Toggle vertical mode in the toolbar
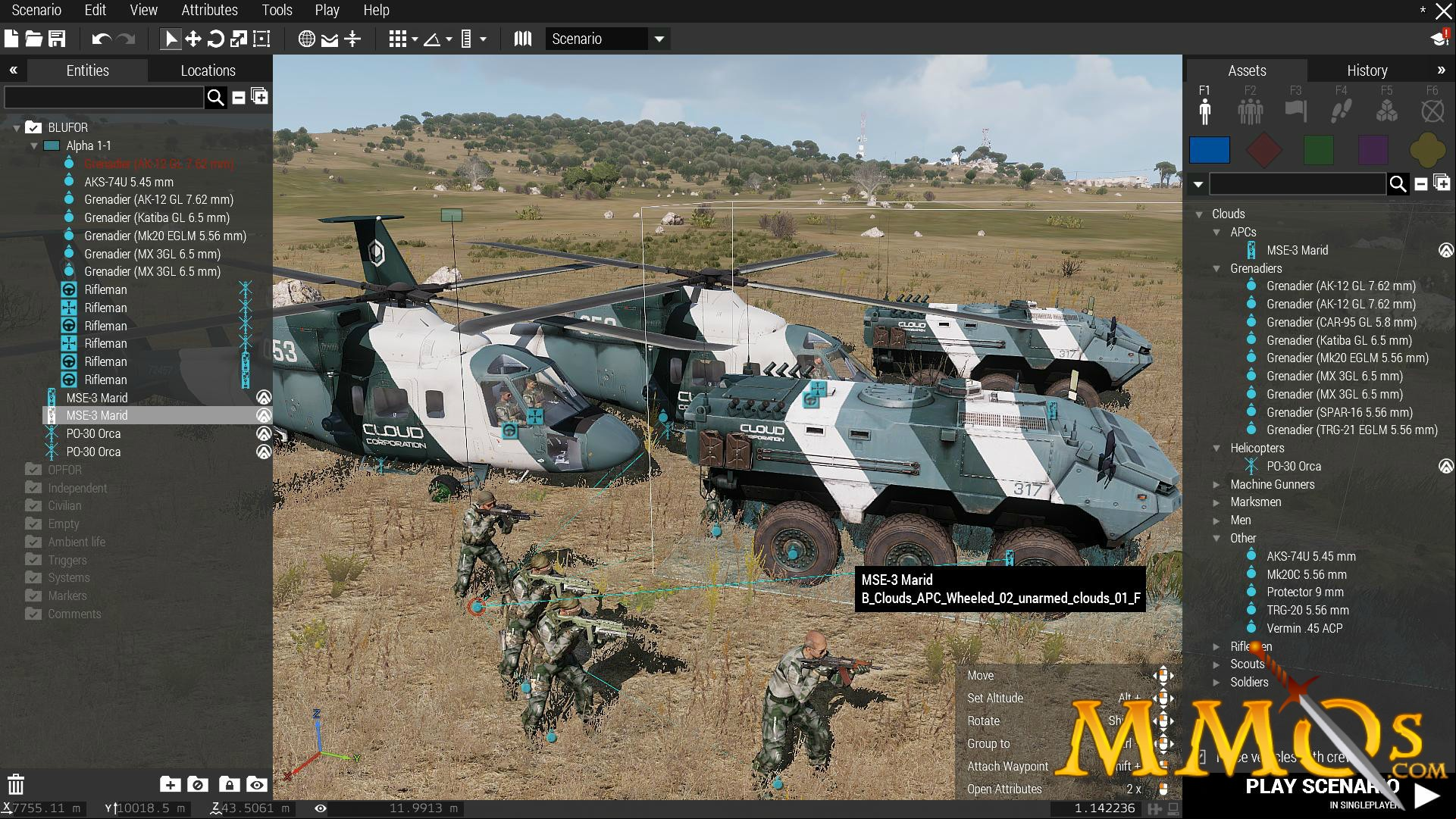The image size is (1456, 819). click(x=352, y=39)
